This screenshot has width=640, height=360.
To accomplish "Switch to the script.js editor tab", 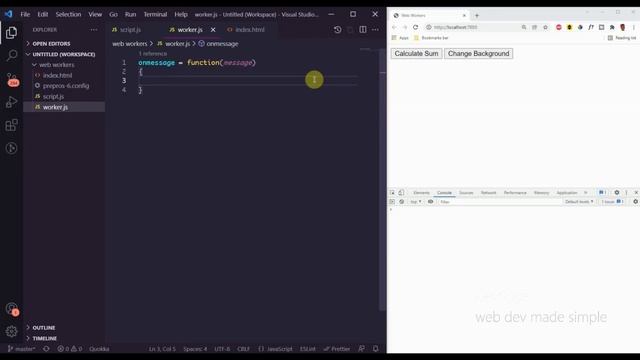I will (x=130, y=29).
